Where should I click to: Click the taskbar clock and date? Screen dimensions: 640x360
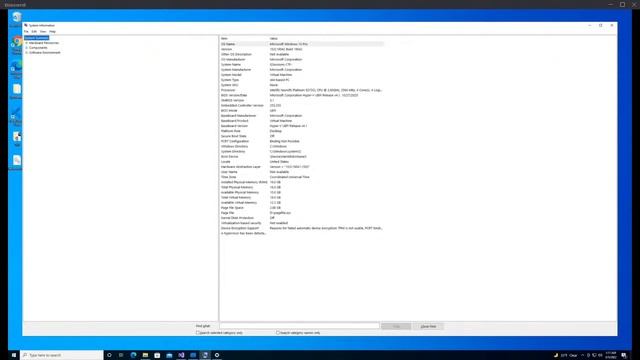coord(611,355)
